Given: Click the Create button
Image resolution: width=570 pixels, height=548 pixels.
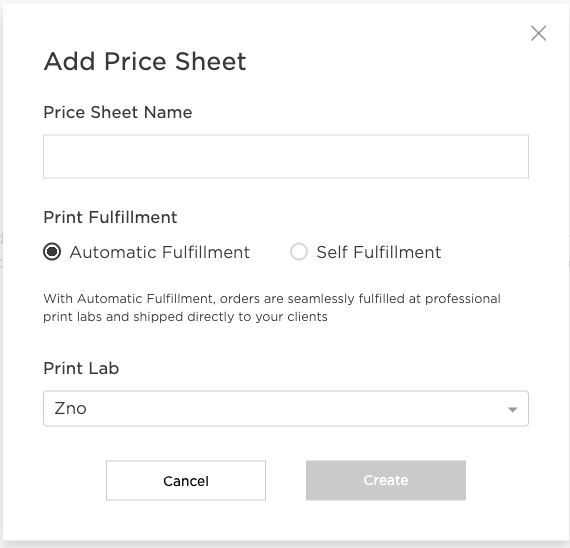Looking at the screenshot, I should point(386,480).
